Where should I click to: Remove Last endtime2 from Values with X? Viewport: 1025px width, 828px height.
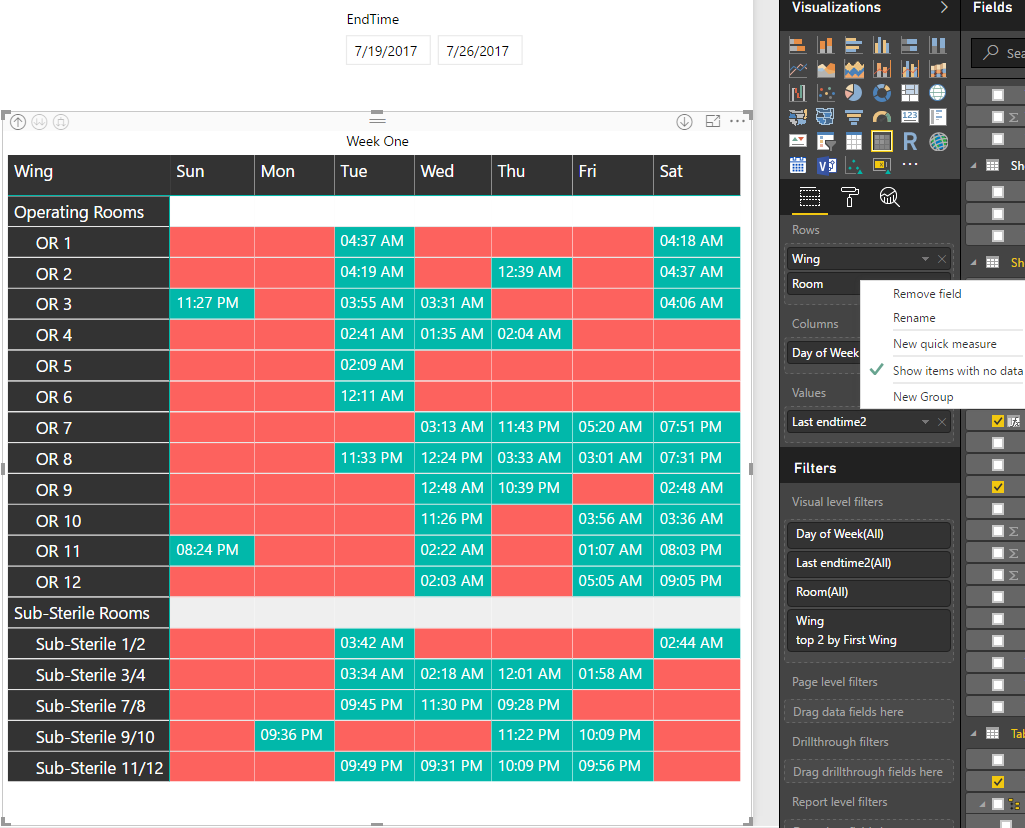tap(942, 422)
